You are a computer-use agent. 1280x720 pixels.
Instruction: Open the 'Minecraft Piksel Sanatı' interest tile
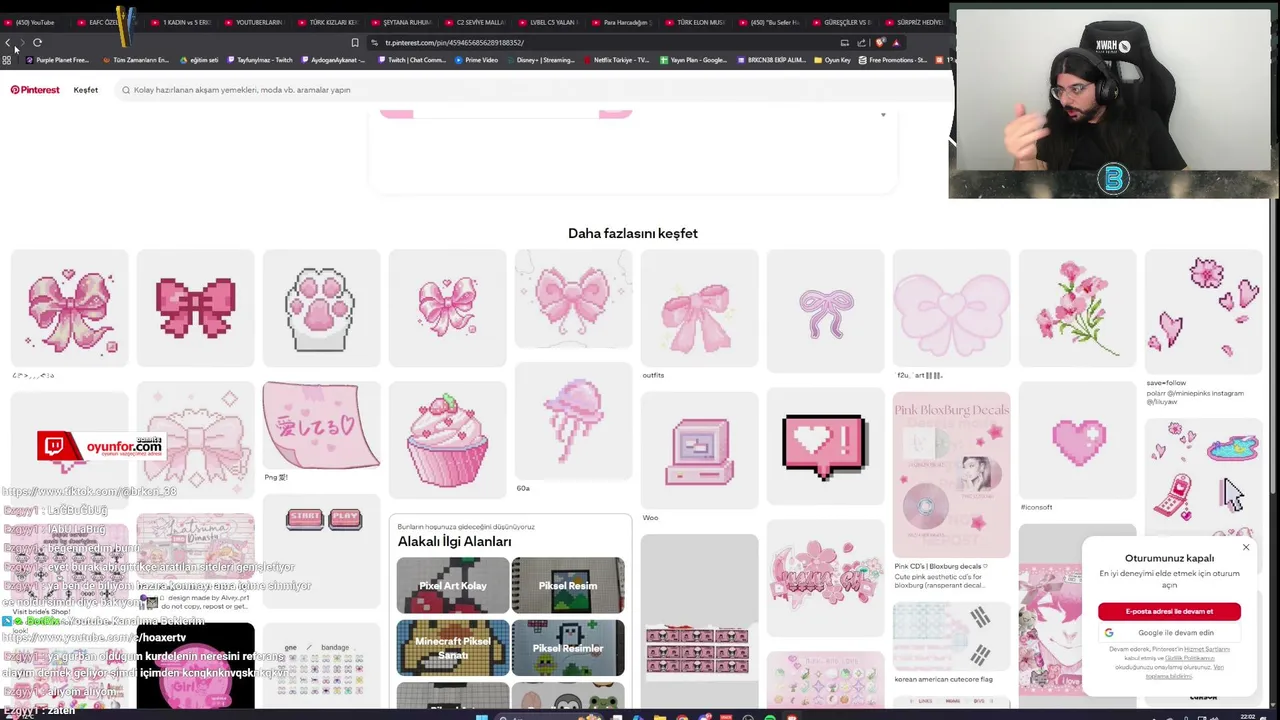tap(452, 648)
